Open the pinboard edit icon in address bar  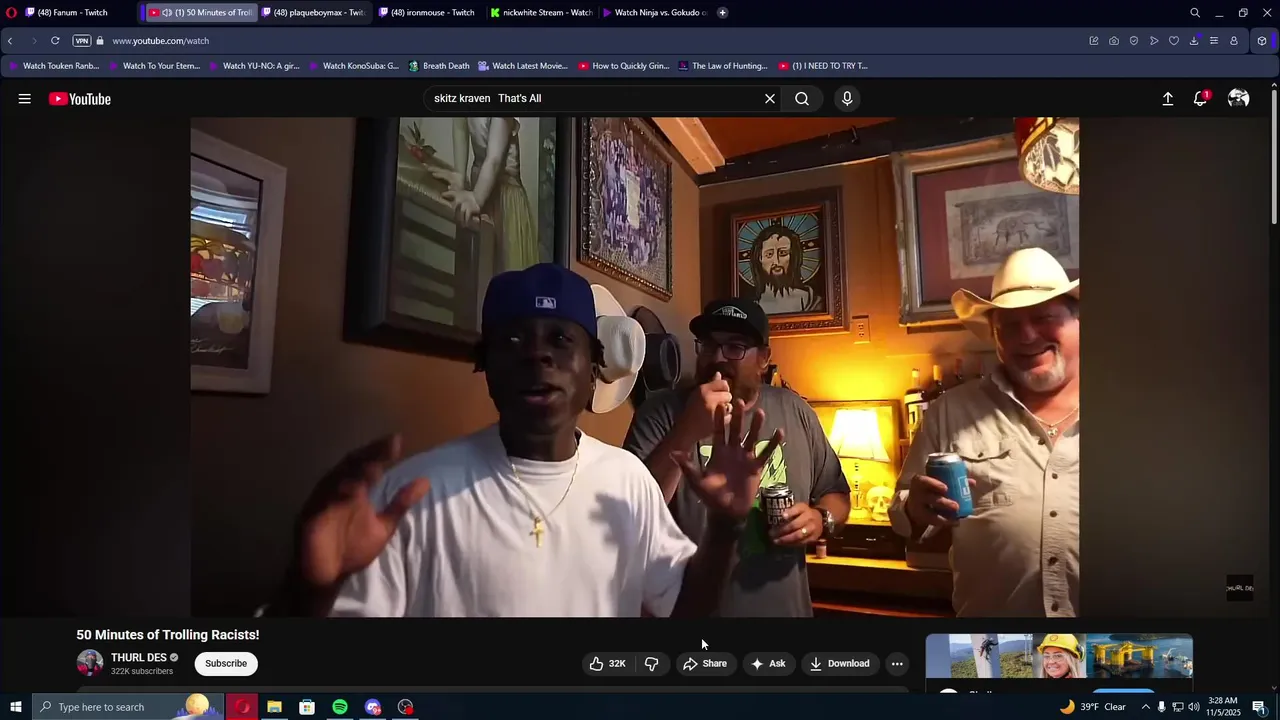(1094, 41)
